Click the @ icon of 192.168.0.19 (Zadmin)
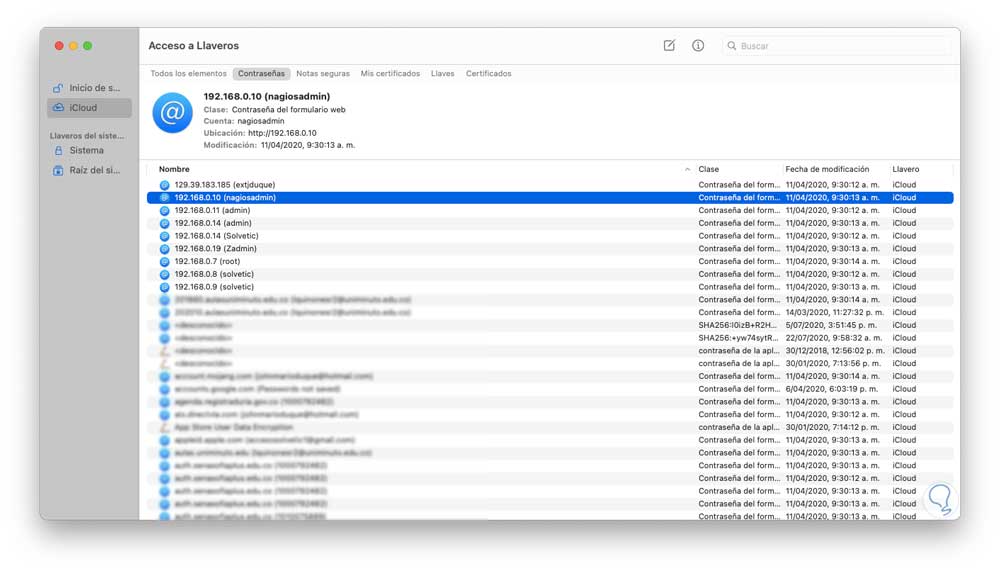Screen dimensions: 1000x572 pyautogui.click(x=165, y=249)
